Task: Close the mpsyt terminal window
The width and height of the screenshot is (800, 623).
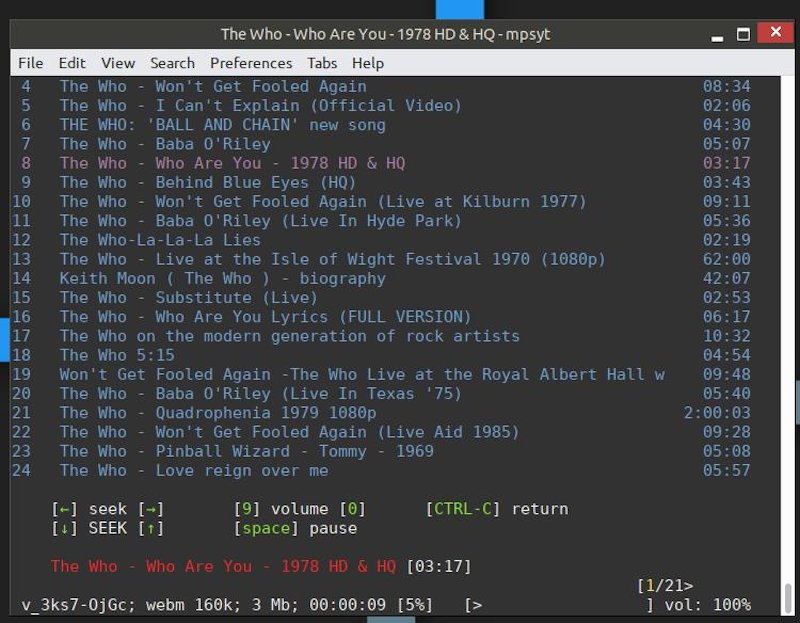Action: coord(774,34)
